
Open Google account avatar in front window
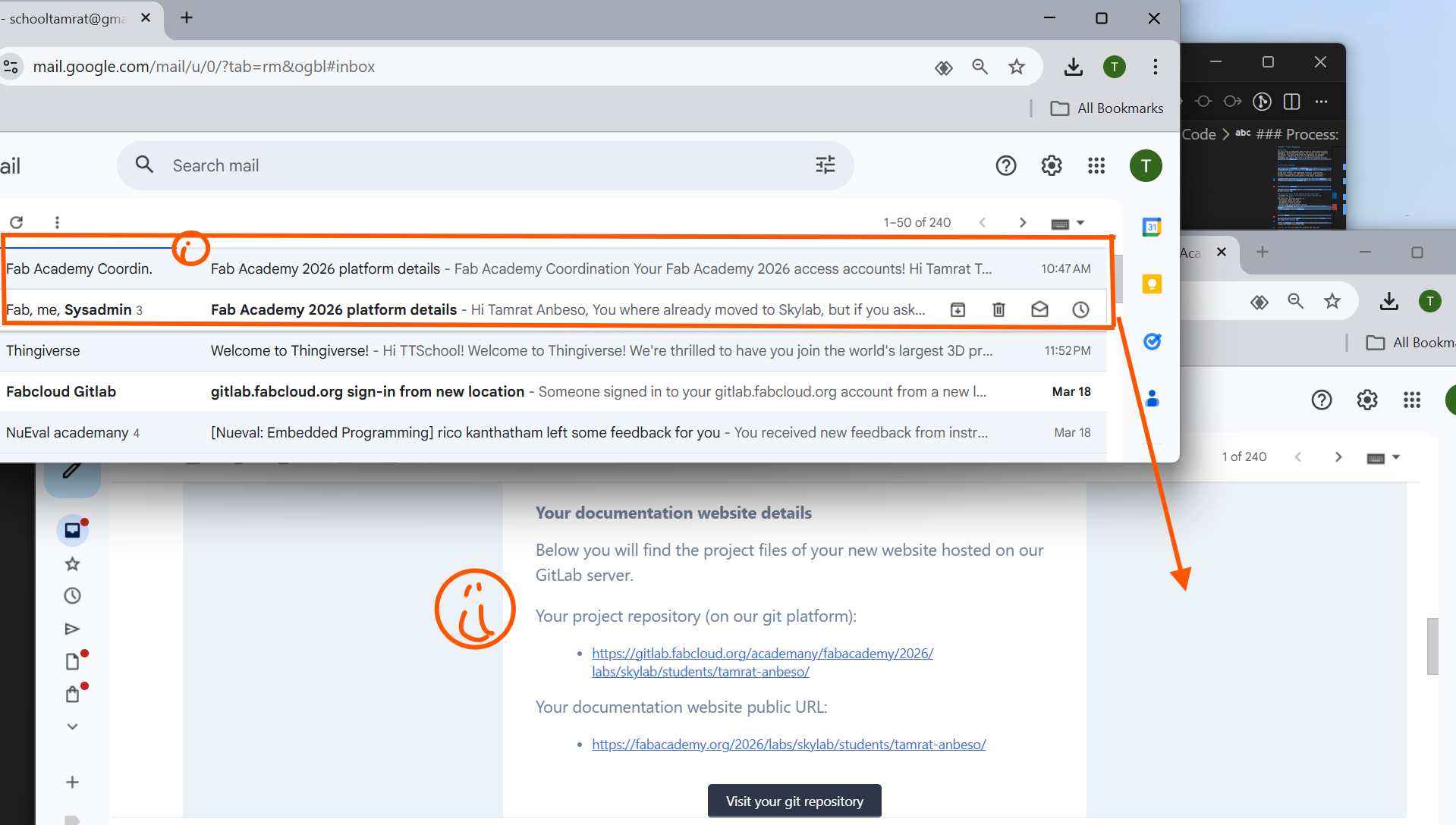tap(1146, 165)
